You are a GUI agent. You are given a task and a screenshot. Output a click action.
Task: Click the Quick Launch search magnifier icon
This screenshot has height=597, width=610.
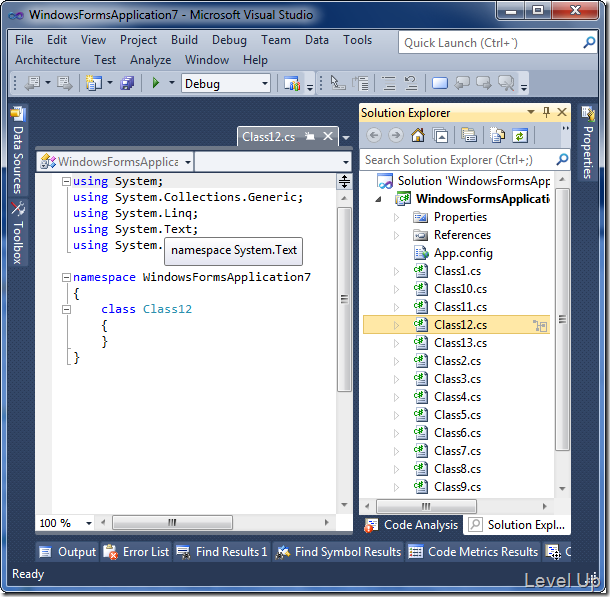589,42
